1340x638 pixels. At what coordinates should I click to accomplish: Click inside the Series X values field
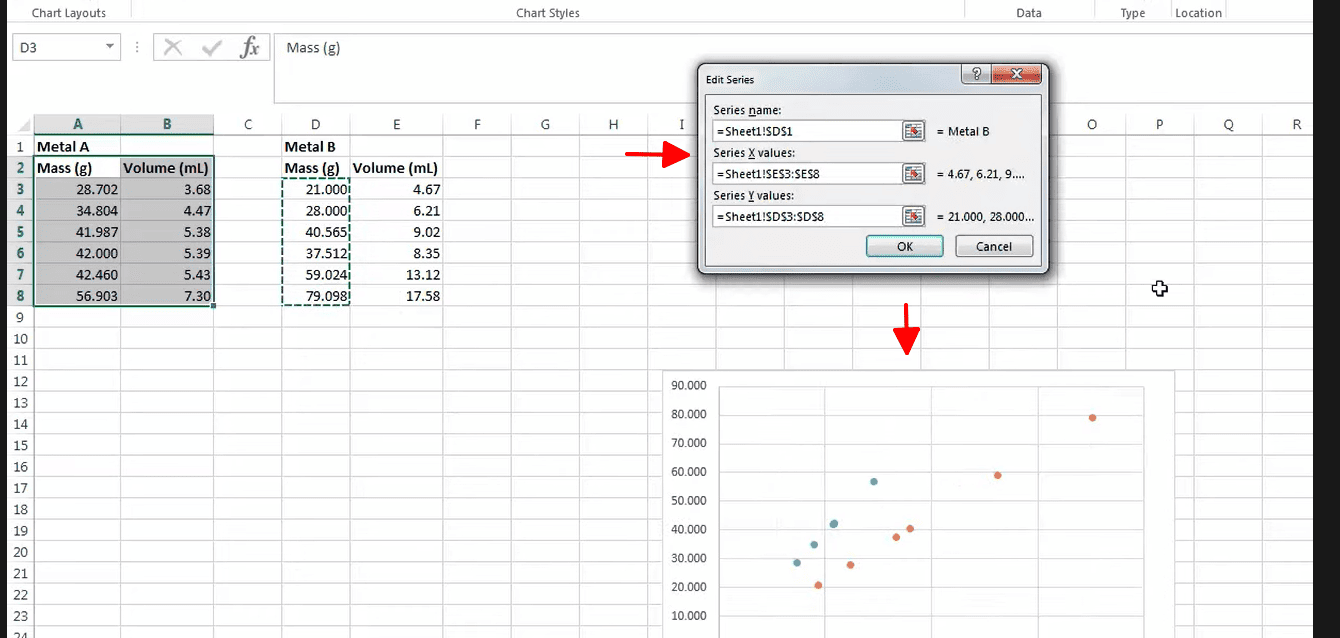coord(806,174)
